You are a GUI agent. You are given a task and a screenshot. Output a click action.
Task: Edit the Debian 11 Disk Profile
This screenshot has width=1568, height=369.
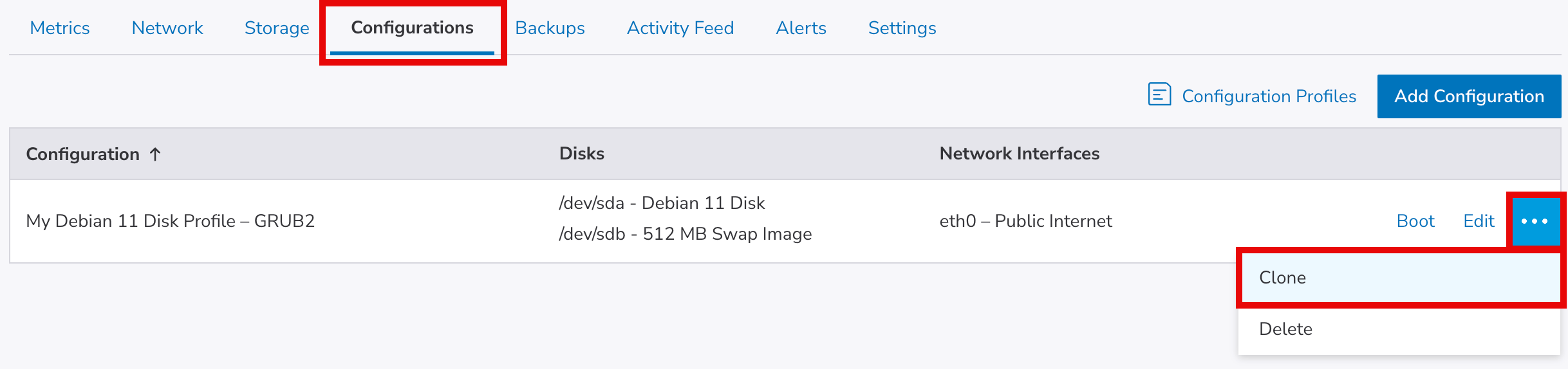tap(1479, 221)
